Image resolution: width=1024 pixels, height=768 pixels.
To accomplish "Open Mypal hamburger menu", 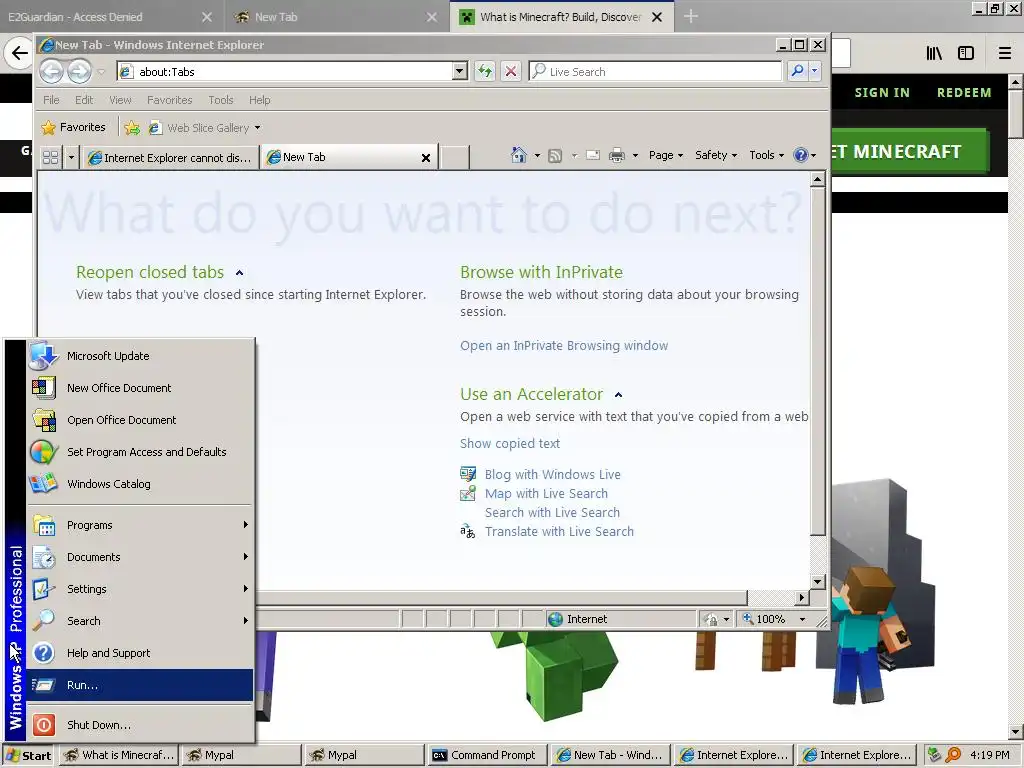I will point(1004,54).
